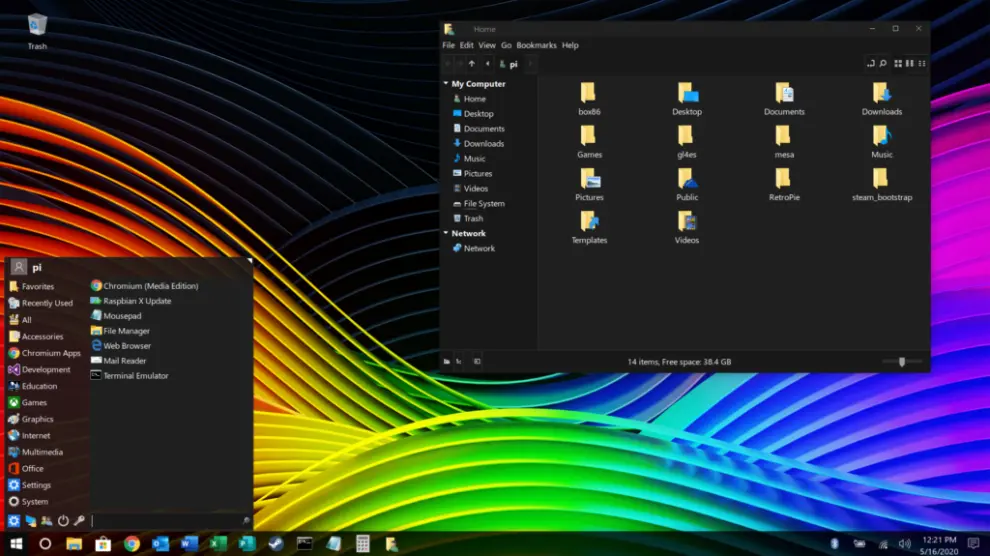
Task: Select the steam_bootstrap folder
Action: coord(881,182)
